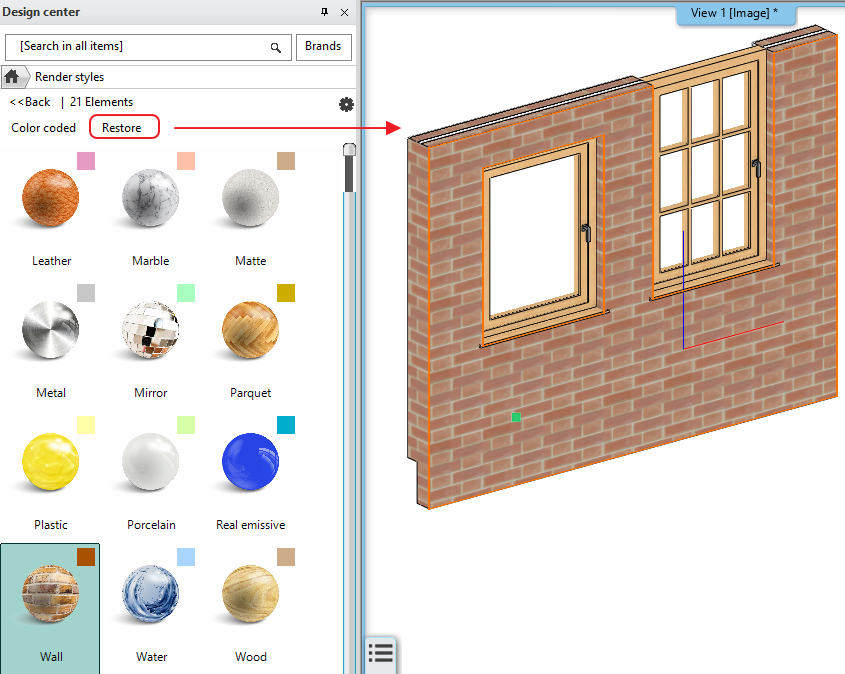Click the pink Leather color swatch
Viewport: 845px width, 674px height.
(86, 161)
